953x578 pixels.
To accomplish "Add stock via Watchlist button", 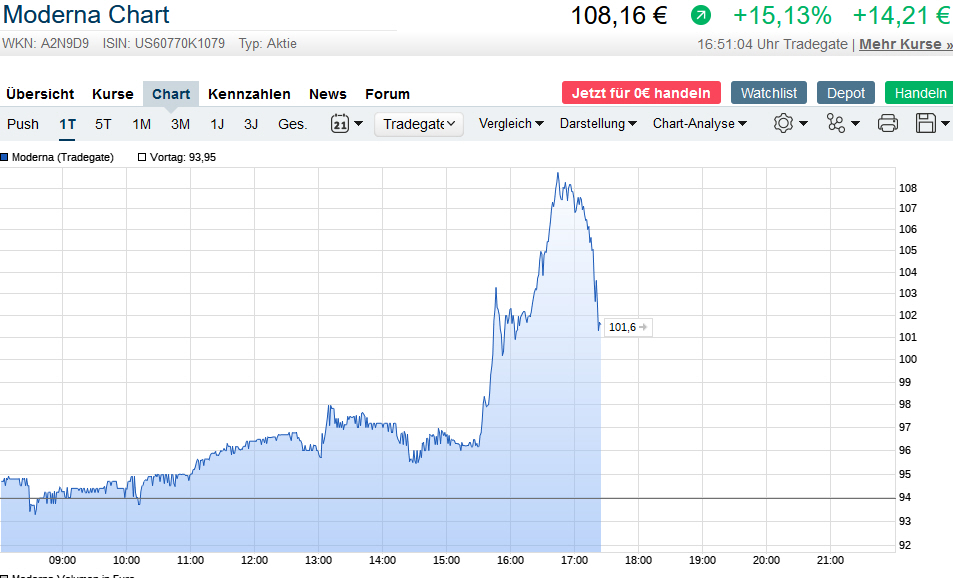I will tap(769, 93).
